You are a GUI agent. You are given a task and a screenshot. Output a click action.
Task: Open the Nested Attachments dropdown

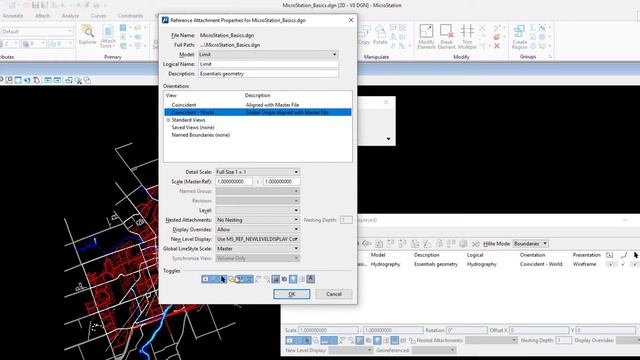tap(258, 220)
